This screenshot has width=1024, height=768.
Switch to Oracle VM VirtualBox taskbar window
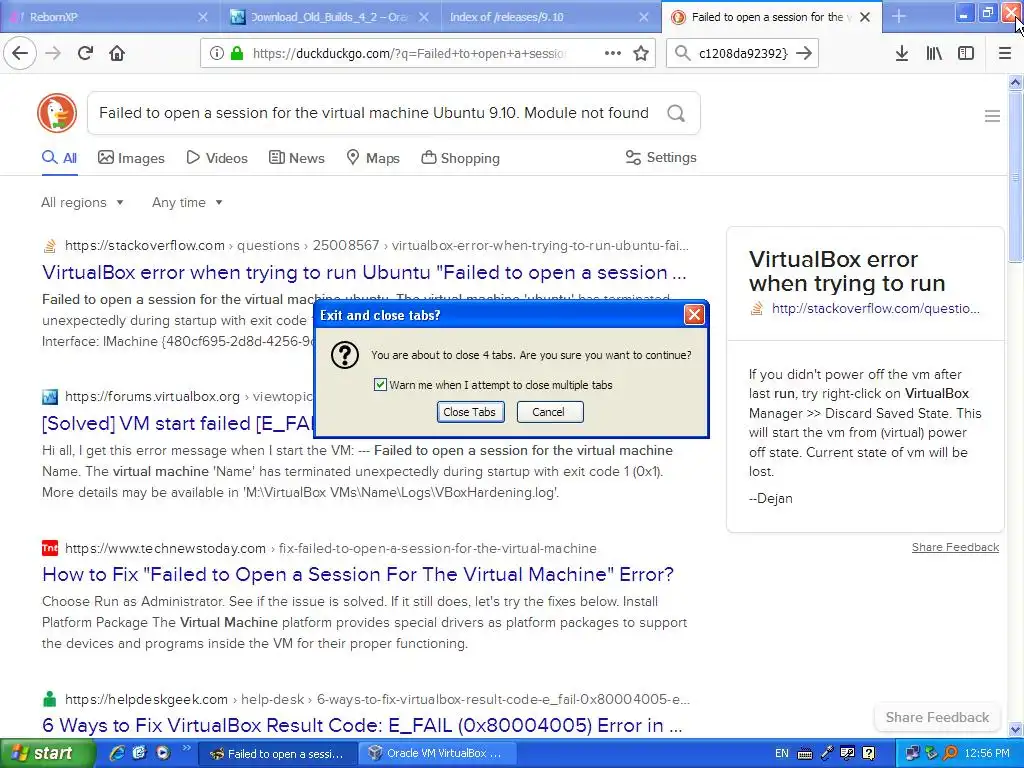tap(438, 754)
